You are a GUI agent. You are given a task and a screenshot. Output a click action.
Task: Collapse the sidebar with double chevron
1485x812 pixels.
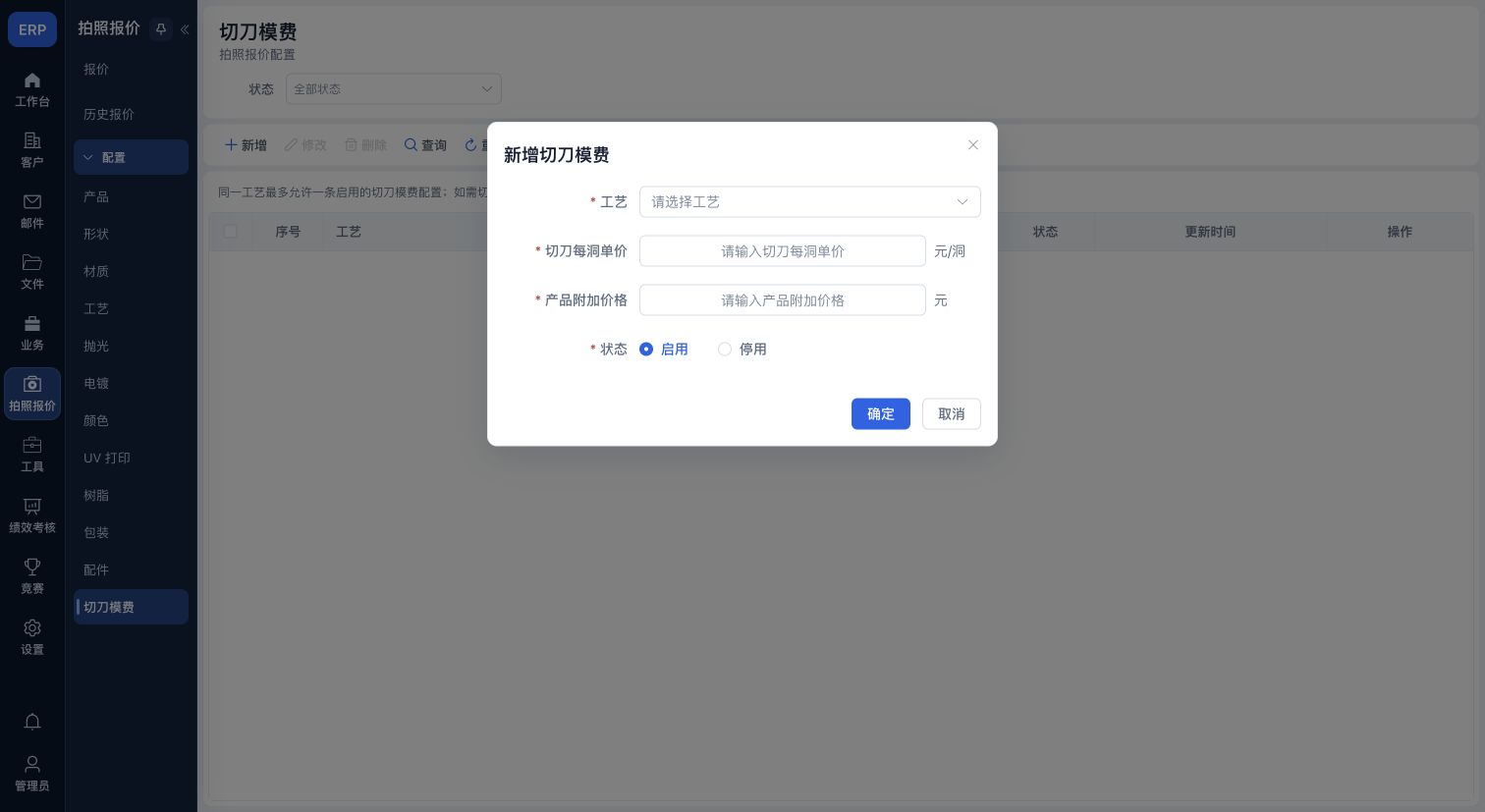click(185, 29)
